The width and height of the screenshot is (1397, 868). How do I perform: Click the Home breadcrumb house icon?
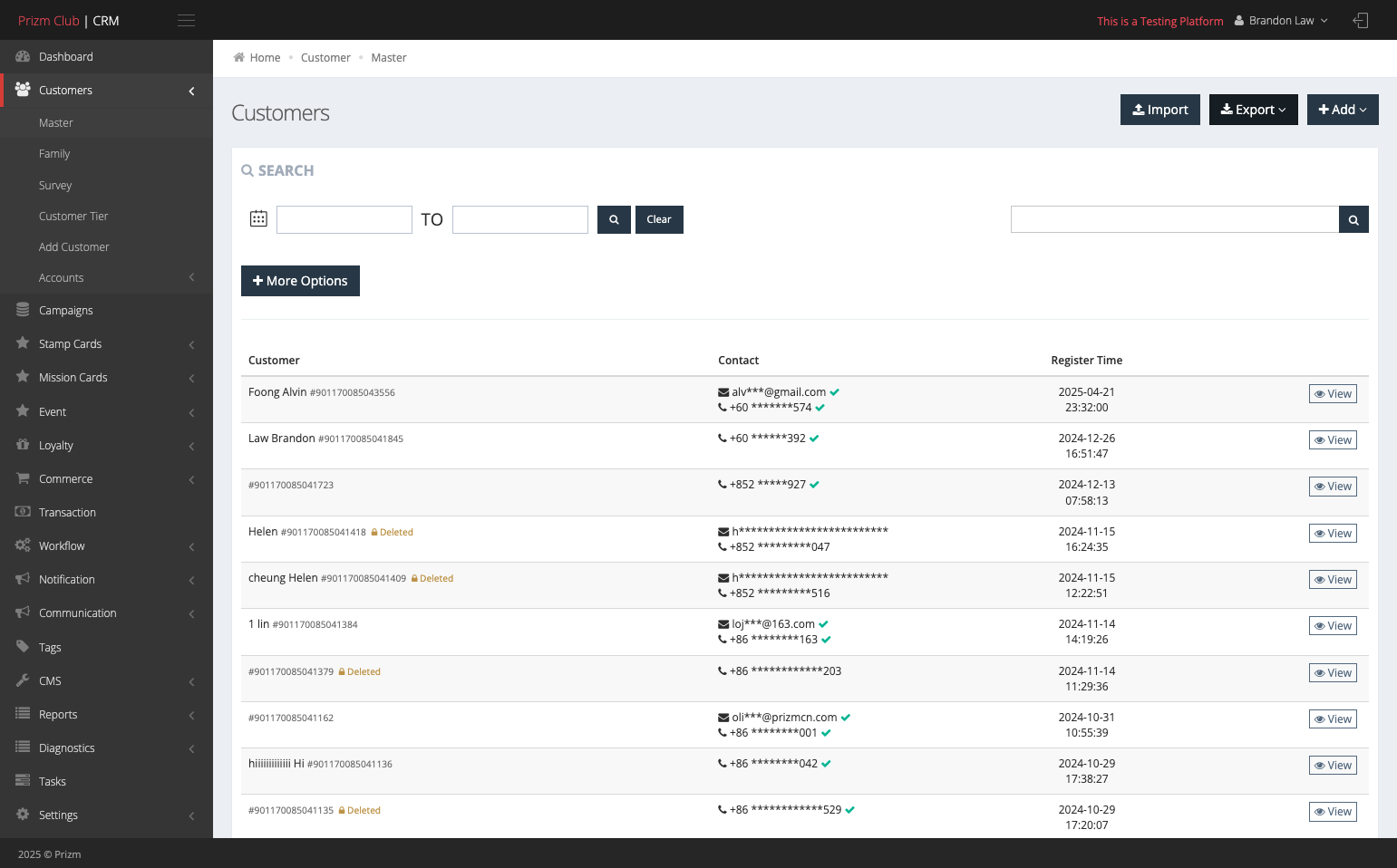[239, 57]
